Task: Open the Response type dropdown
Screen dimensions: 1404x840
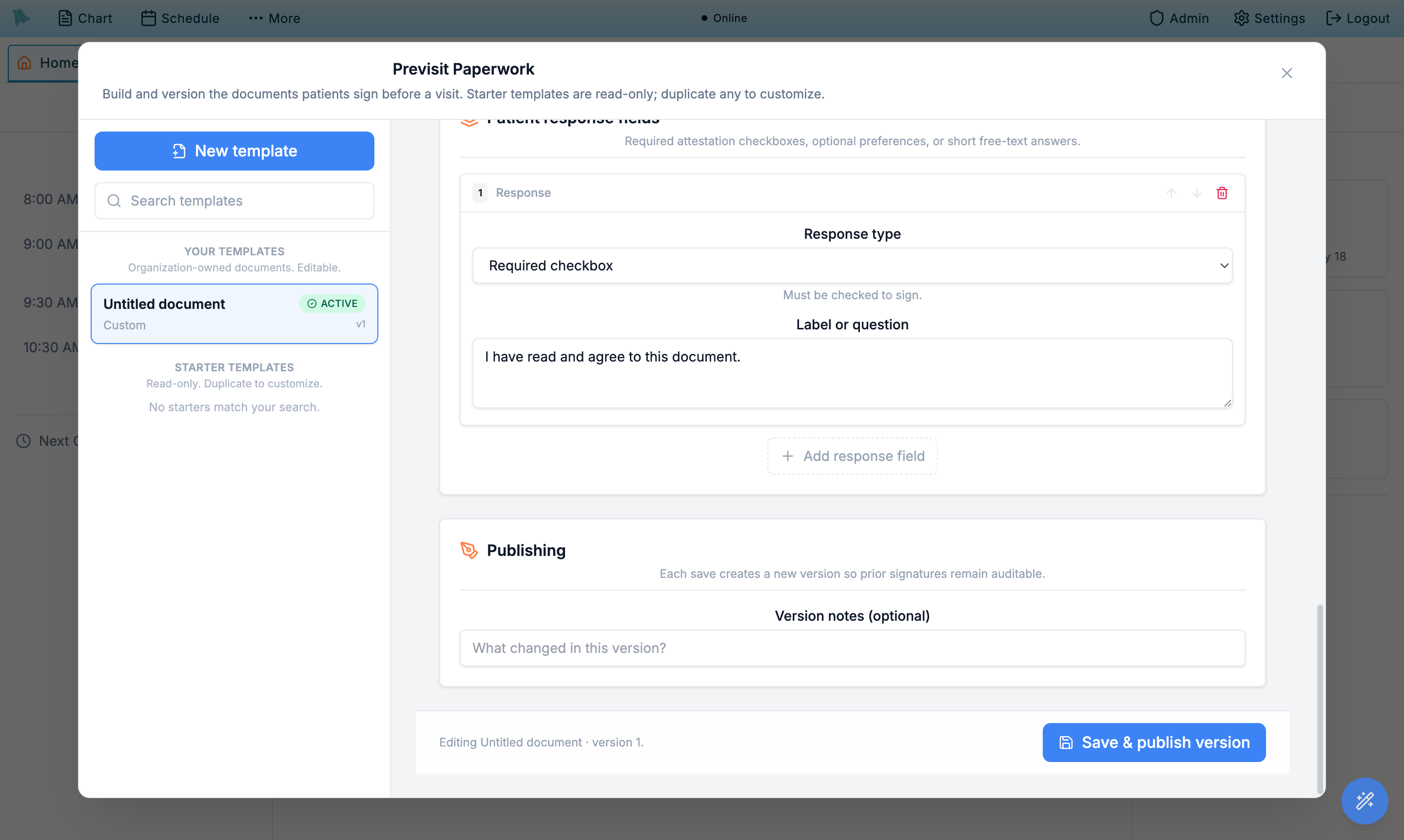Action: (852, 266)
